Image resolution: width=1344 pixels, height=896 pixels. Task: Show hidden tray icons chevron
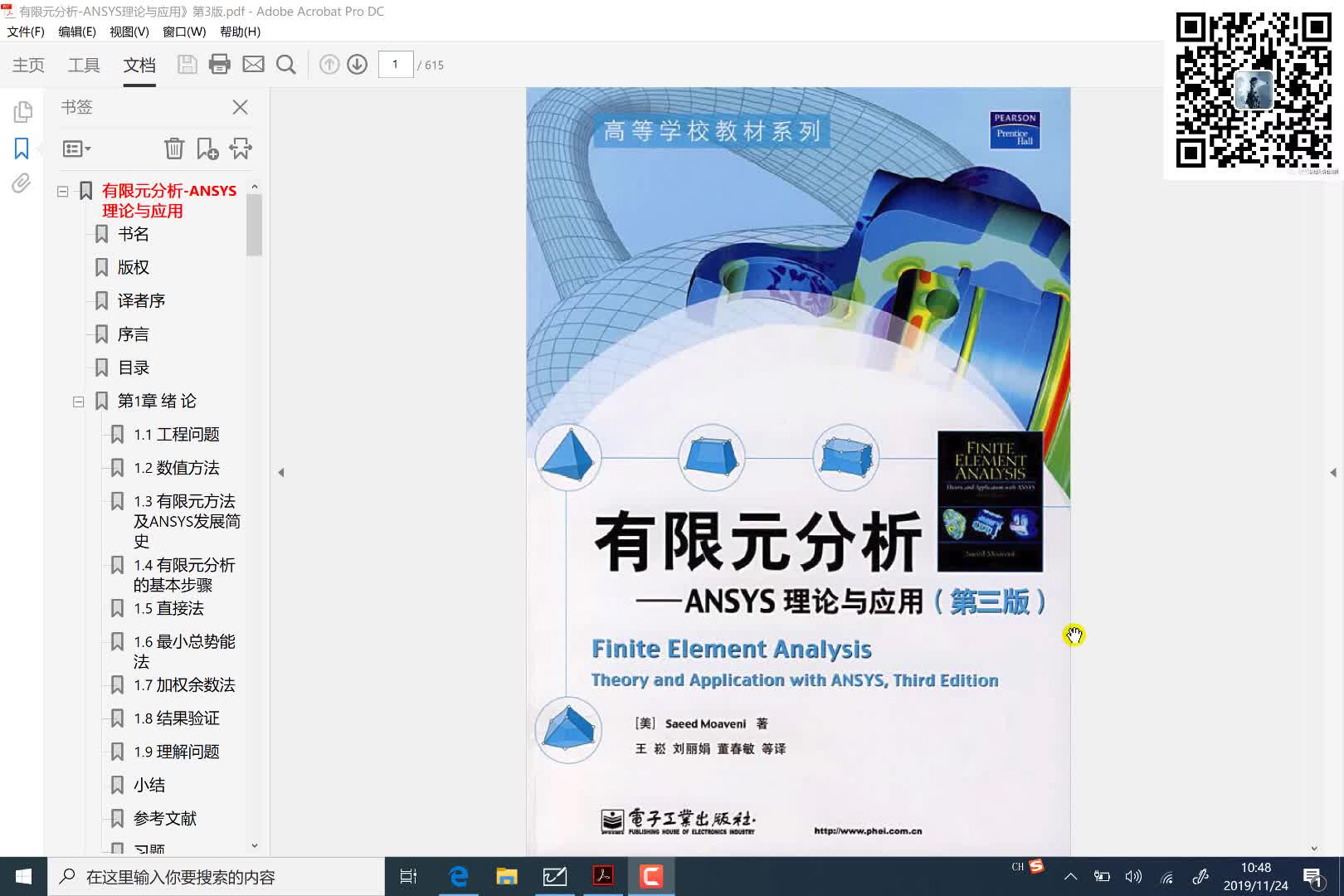point(1070,877)
